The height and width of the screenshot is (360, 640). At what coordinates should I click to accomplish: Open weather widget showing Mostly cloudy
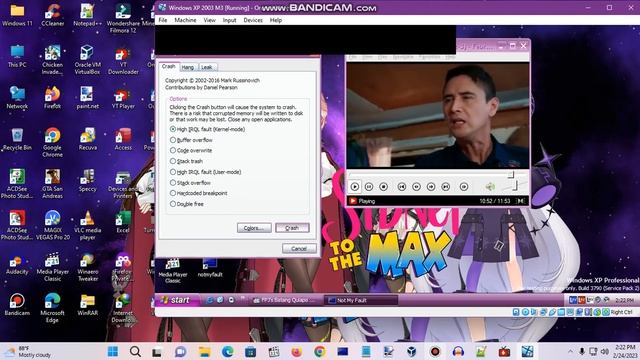click(x=28, y=351)
